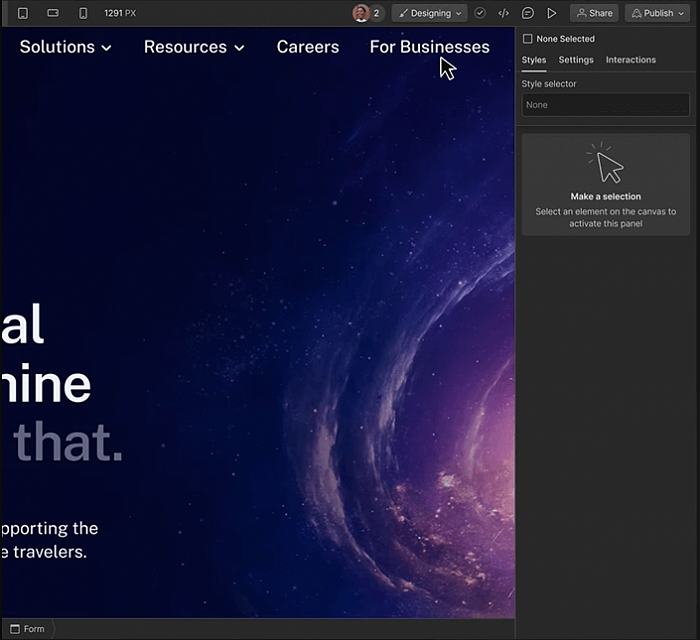Open the code export icon

pyautogui.click(x=504, y=13)
